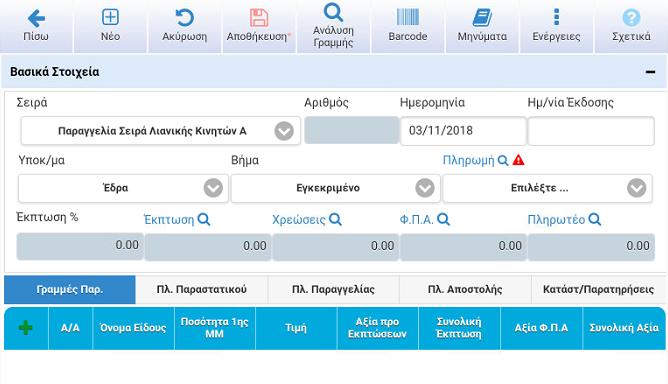Click the red warning icon beside Πληρωμή
The width and height of the screenshot is (668, 384).
coord(518,160)
